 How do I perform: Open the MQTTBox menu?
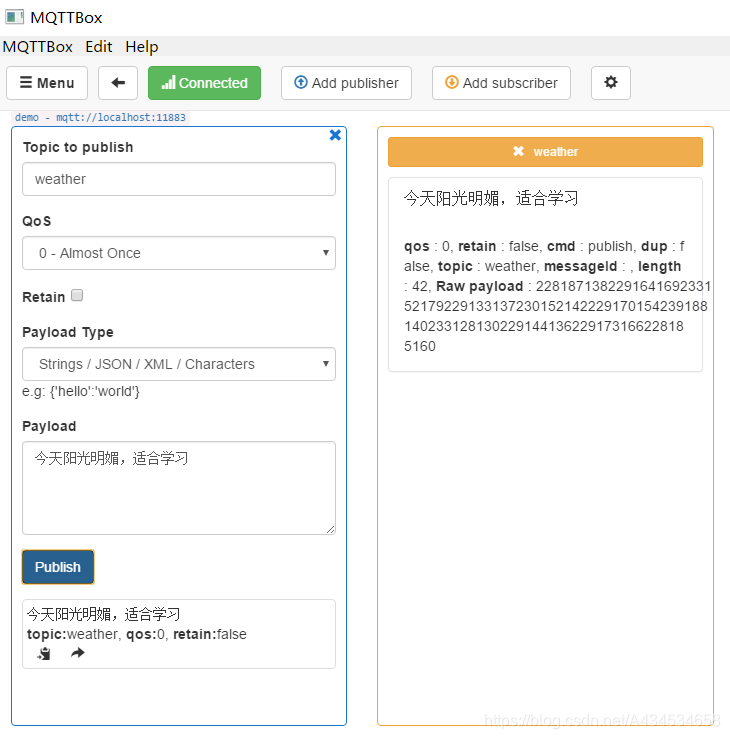point(38,47)
